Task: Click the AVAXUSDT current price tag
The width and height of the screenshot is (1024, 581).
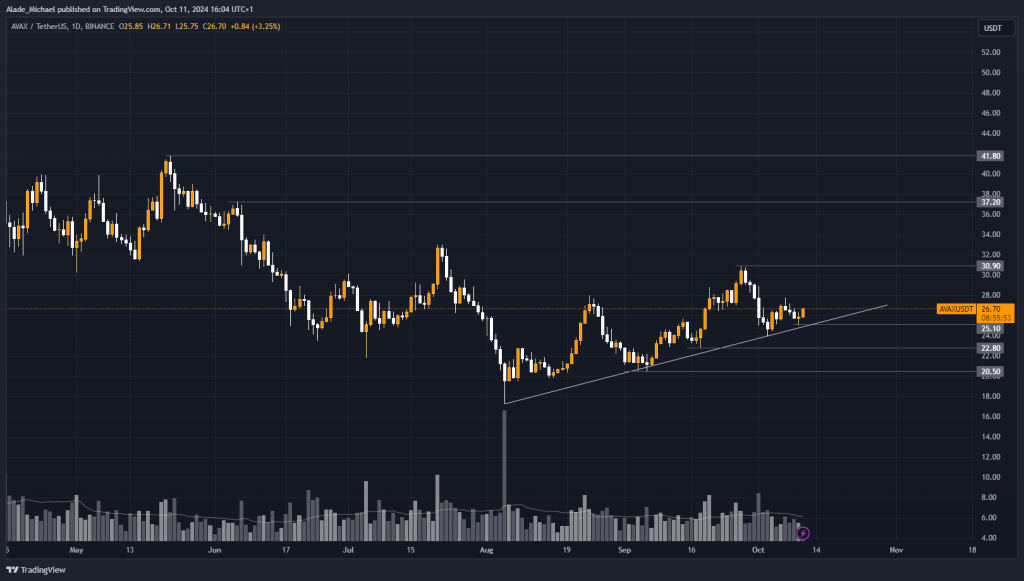Action: point(957,309)
